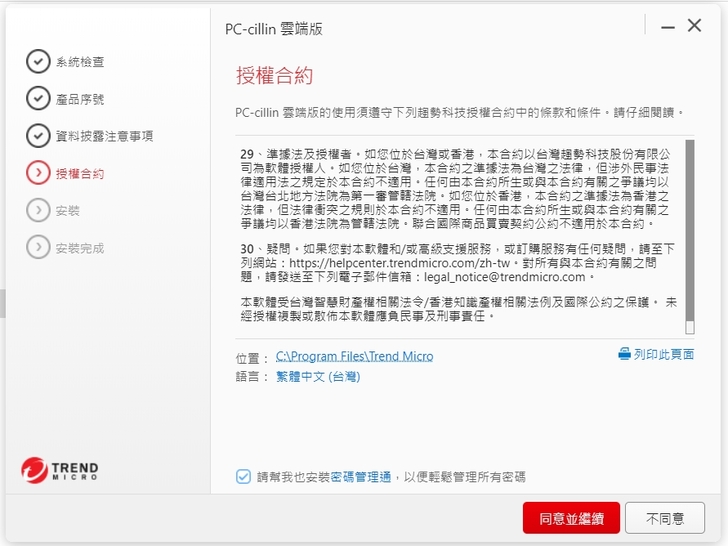Viewport: 728px width, 546px height.
Task: Click the PC-cillin 雲端版 window title
Action: coord(274,29)
